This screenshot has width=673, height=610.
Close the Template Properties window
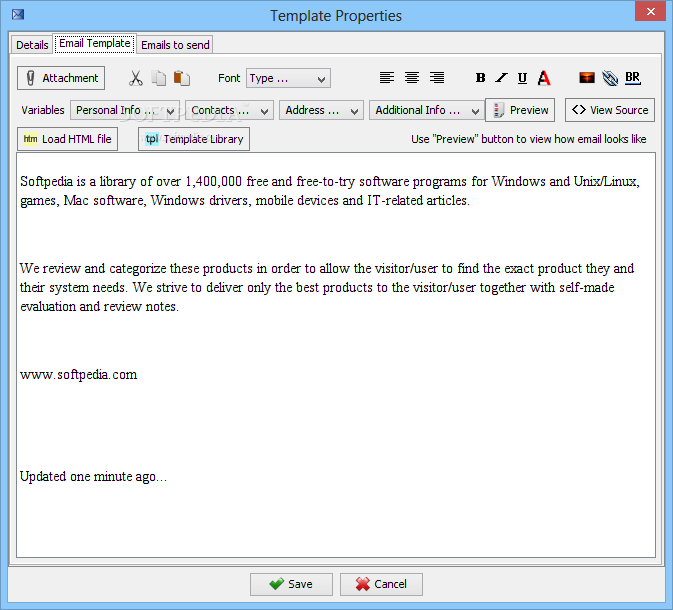[x=650, y=11]
